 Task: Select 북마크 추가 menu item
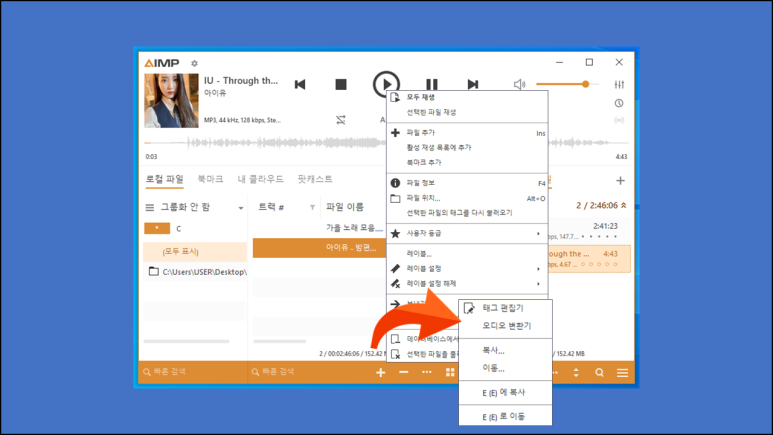pyautogui.click(x=467, y=162)
